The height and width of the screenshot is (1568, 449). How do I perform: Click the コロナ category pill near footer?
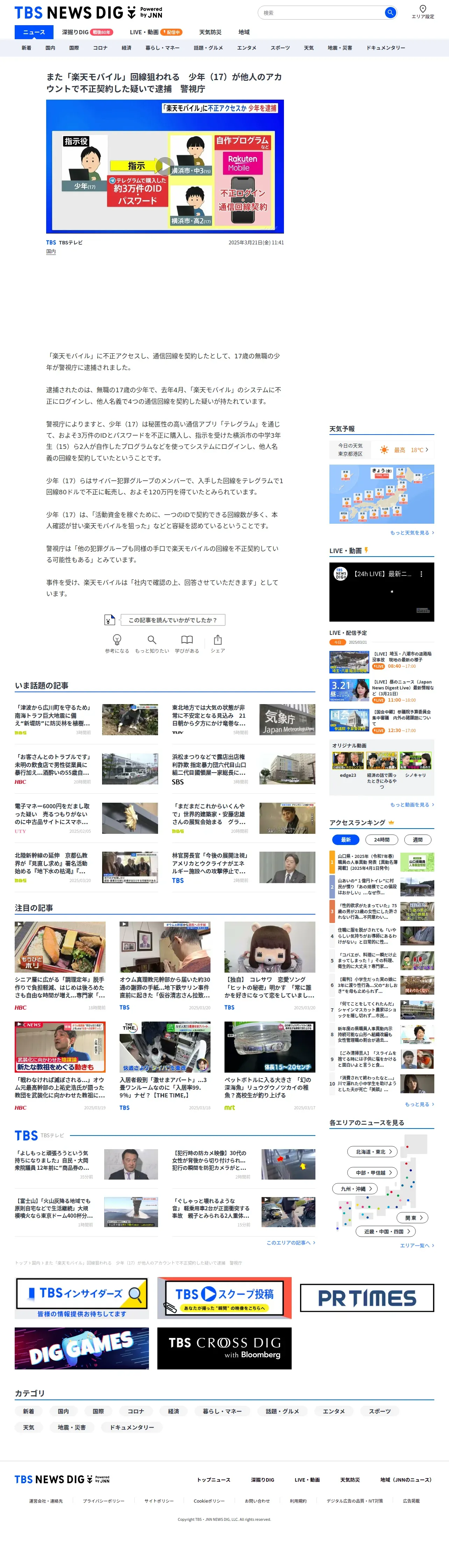click(136, 1411)
